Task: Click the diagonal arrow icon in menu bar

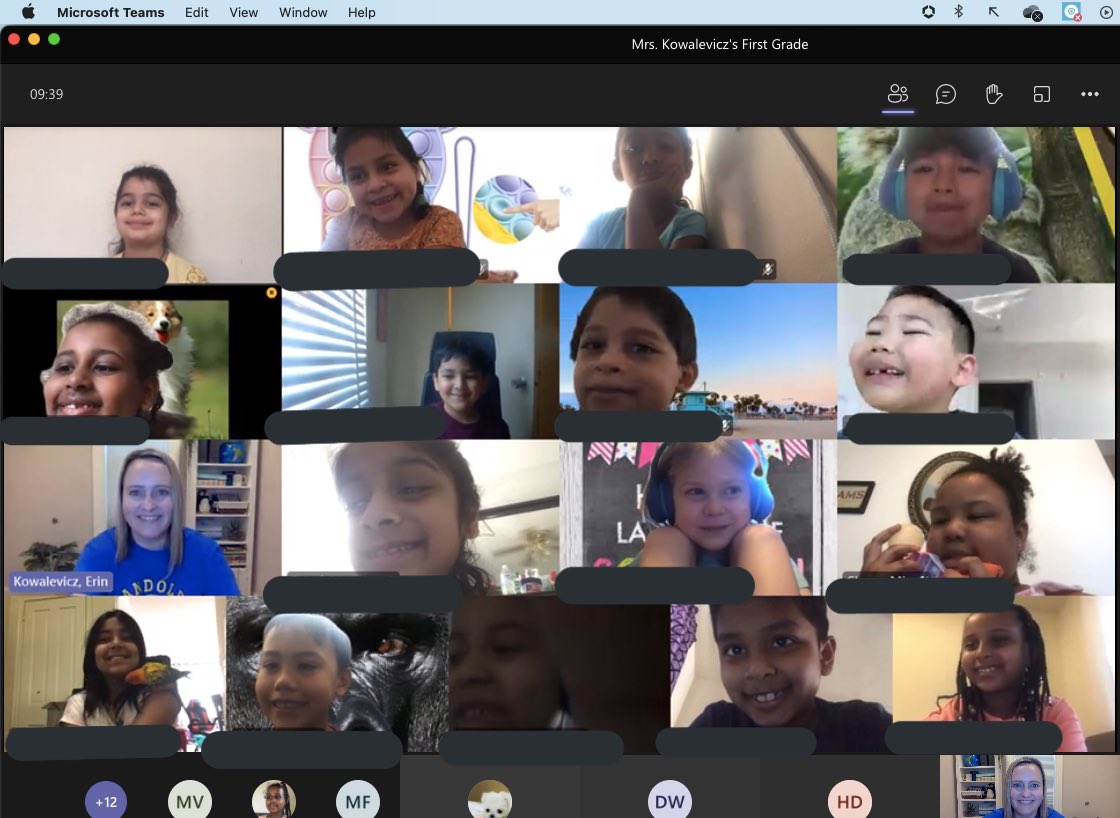Action: click(x=994, y=11)
